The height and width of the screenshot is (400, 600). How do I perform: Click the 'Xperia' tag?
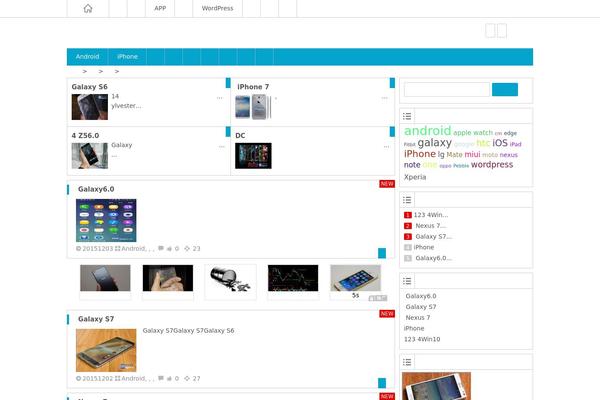415,177
